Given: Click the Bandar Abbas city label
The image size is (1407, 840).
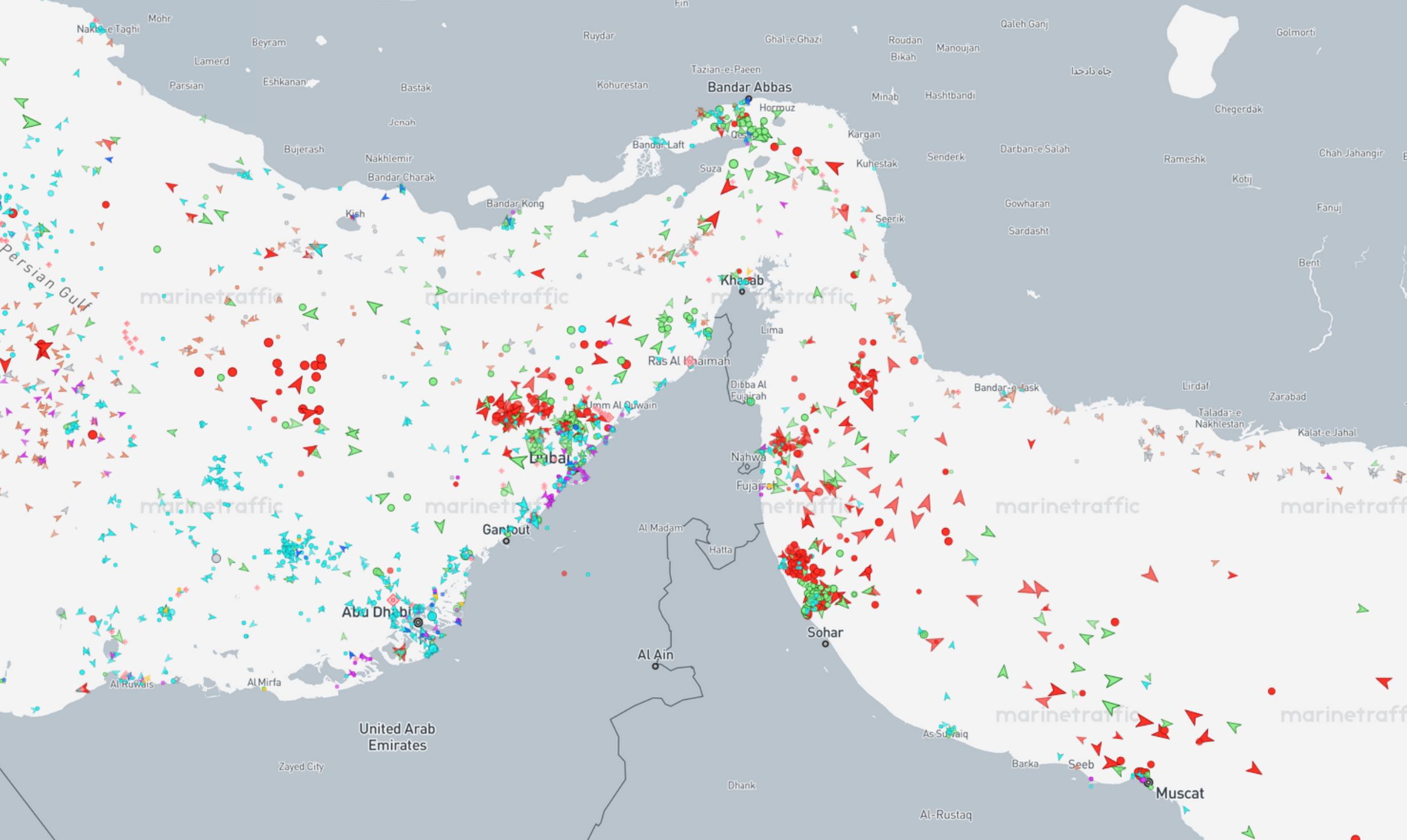Looking at the screenshot, I should point(749,87).
